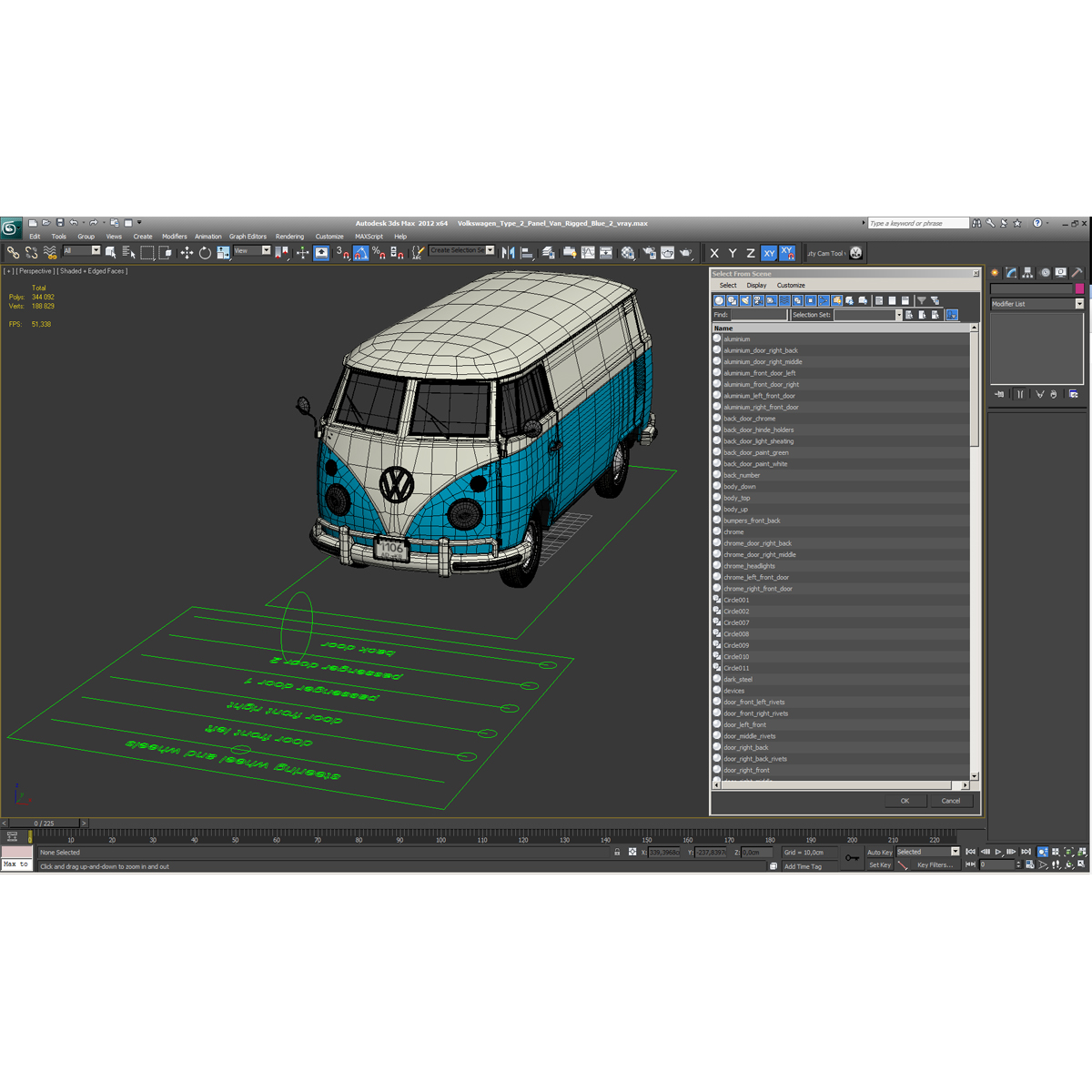Select the Select and Link tool
1092x1092 pixels.
click(13, 253)
